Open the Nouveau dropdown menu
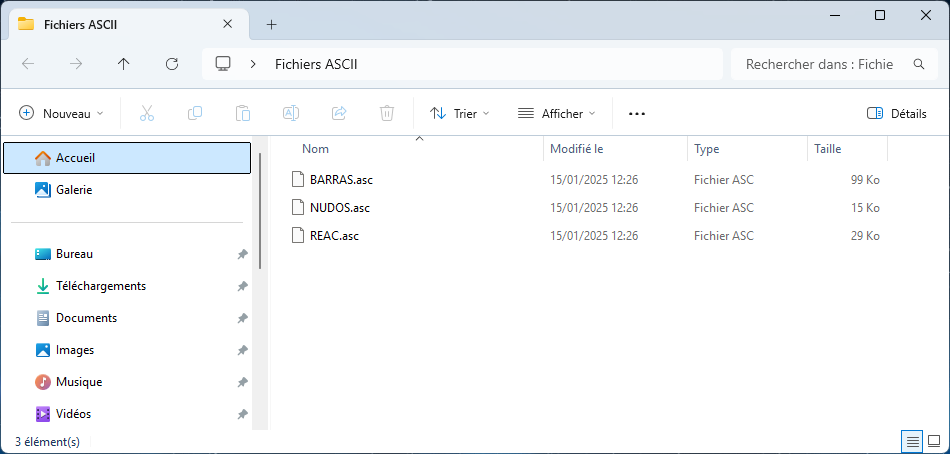The width and height of the screenshot is (950, 454). pos(61,113)
